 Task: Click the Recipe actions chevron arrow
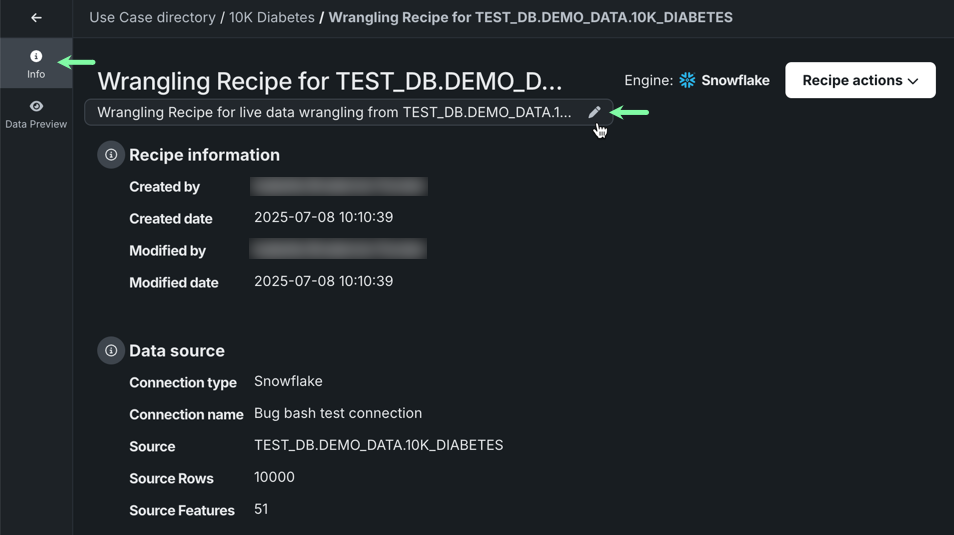pyautogui.click(x=913, y=81)
